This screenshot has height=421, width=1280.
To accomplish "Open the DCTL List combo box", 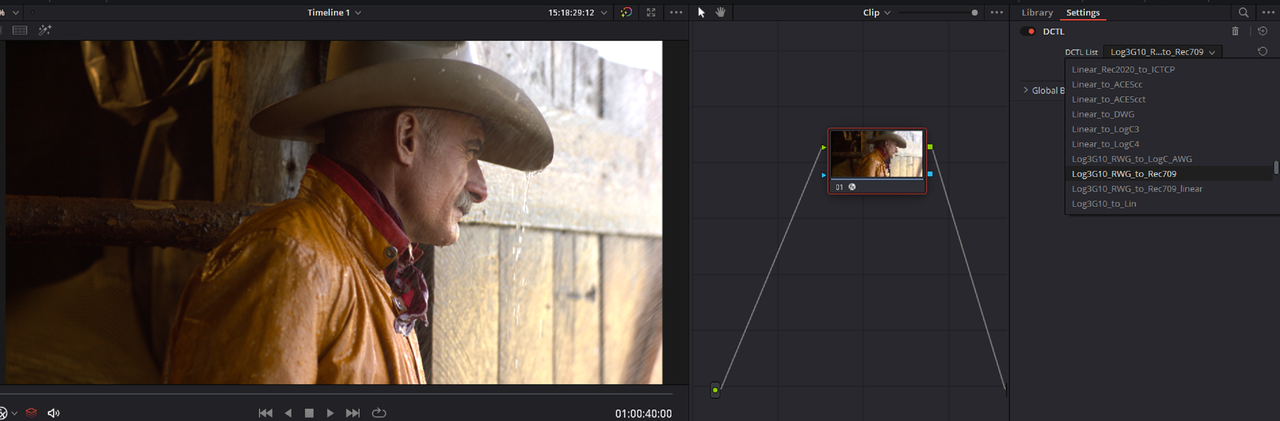I will (x=1164, y=51).
